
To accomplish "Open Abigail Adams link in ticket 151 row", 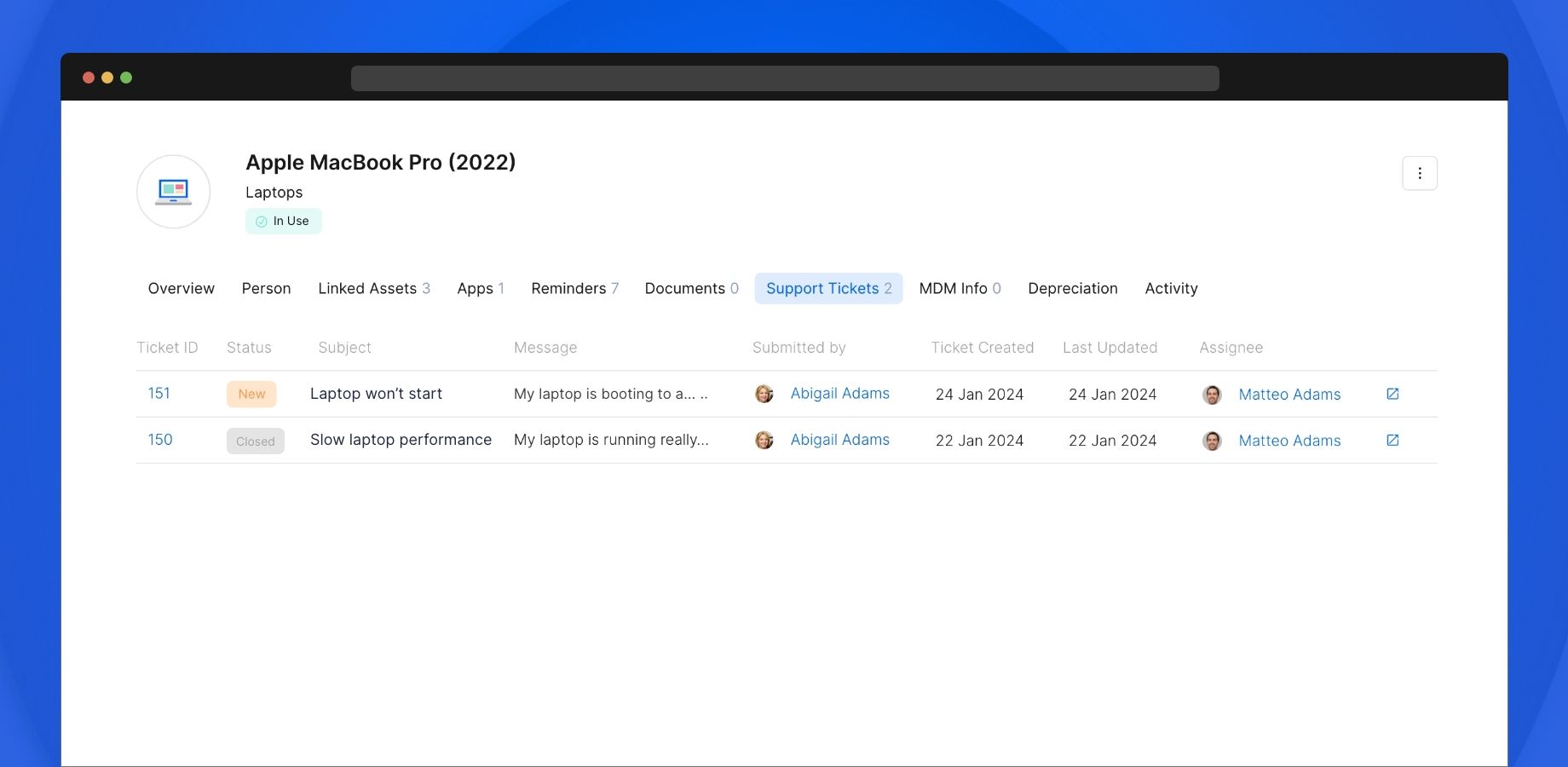I will [839, 393].
